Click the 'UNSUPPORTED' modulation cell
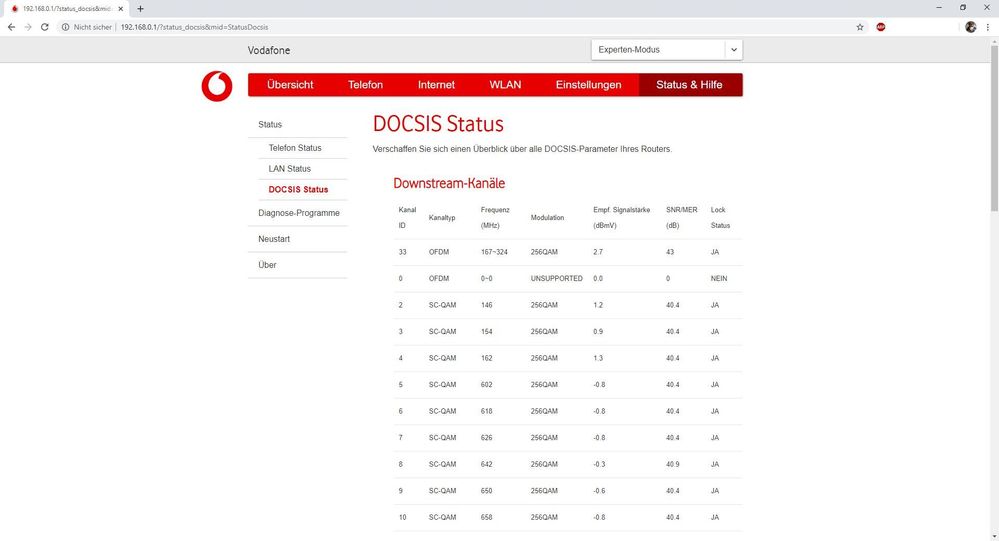Viewport: 999px width, 541px height. [x=557, y=278]
